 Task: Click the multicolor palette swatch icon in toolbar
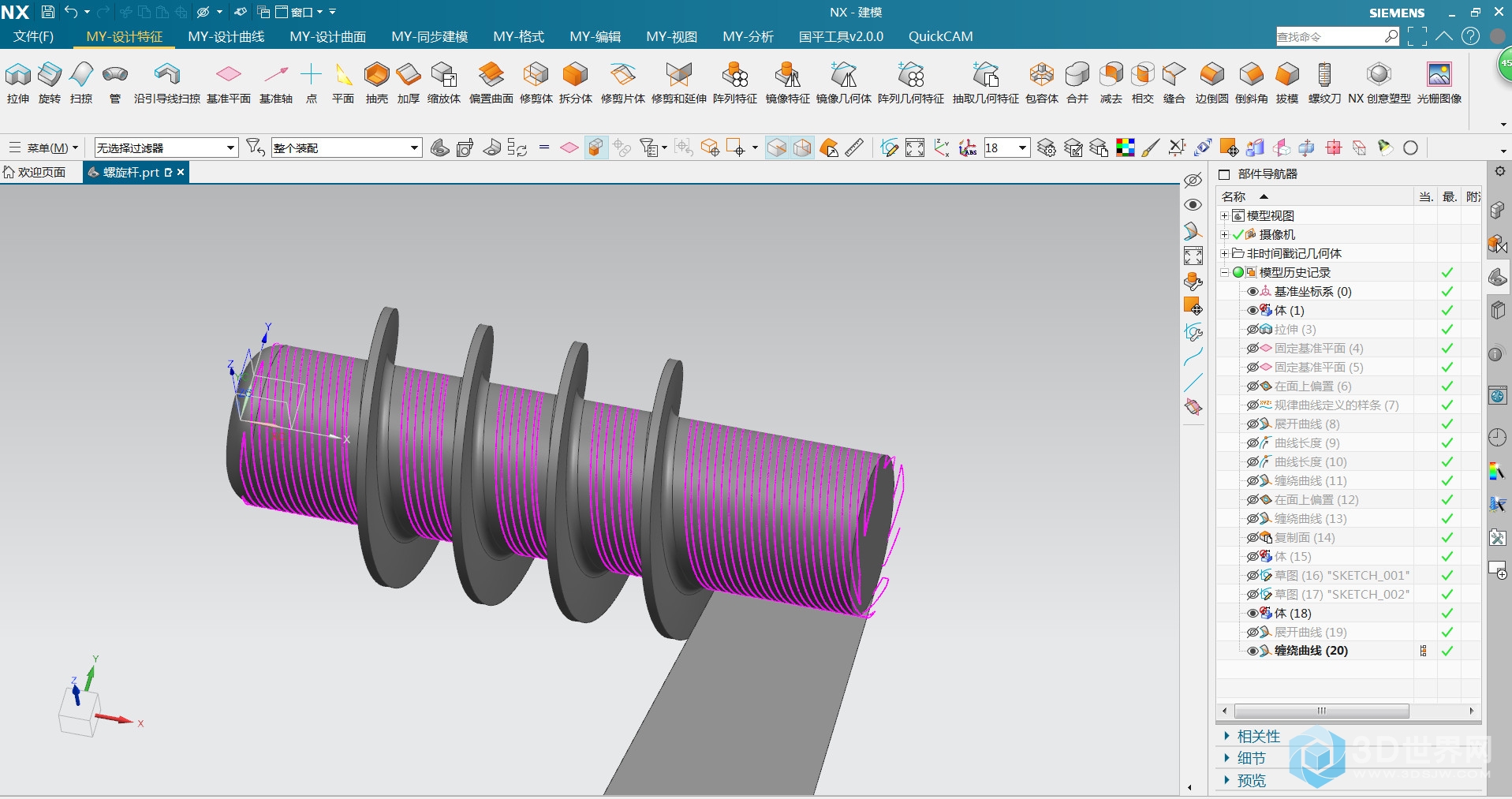[1126, 147]
